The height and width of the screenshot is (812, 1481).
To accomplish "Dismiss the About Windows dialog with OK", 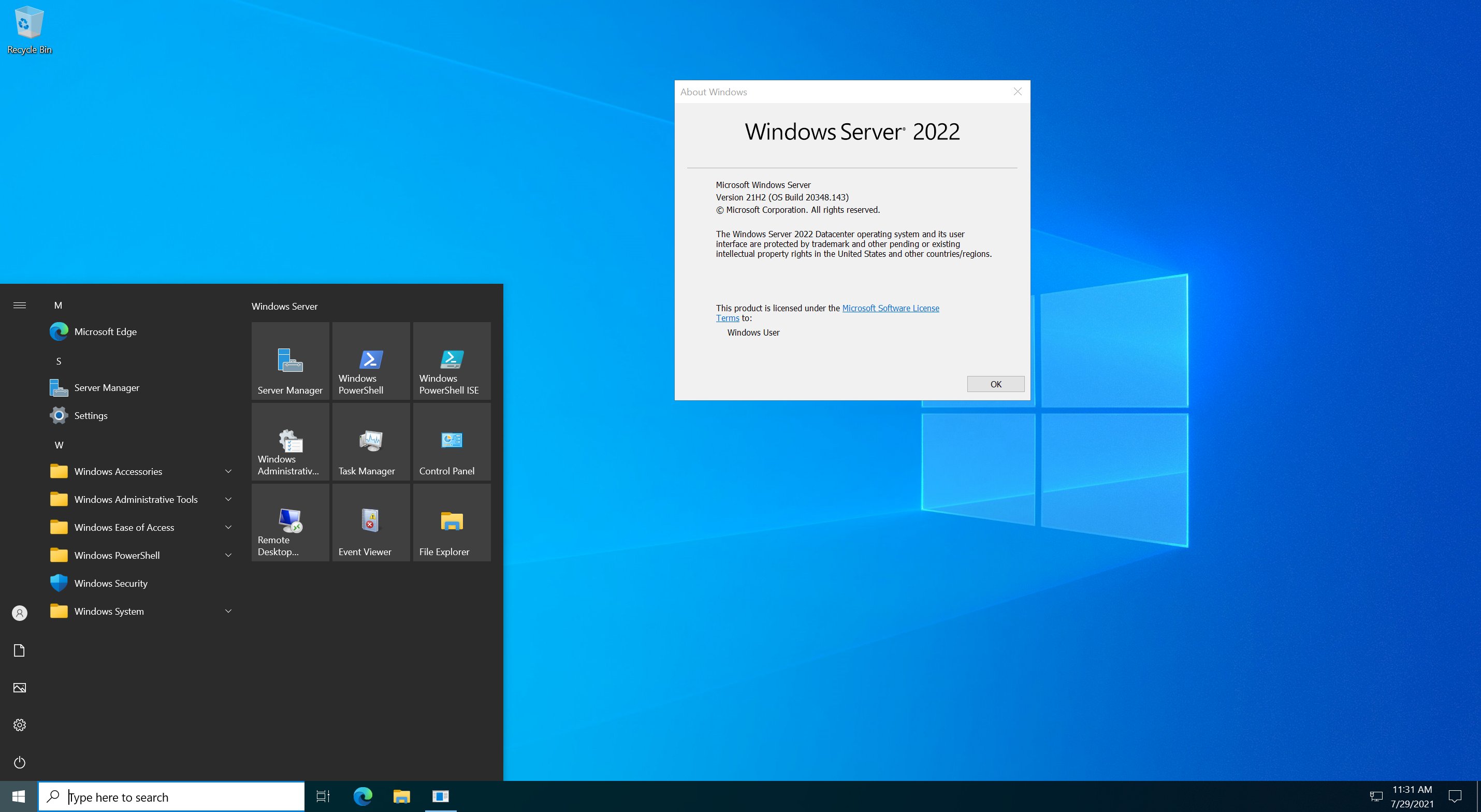I will (x=995, y=384).
